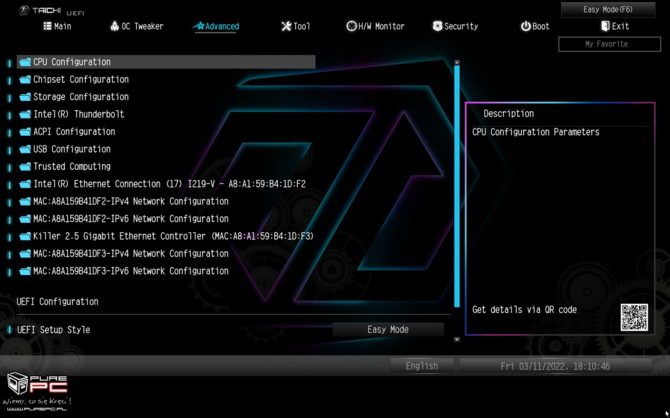Click the Exit door icon
670x418 pixels.
click(605, 26)
